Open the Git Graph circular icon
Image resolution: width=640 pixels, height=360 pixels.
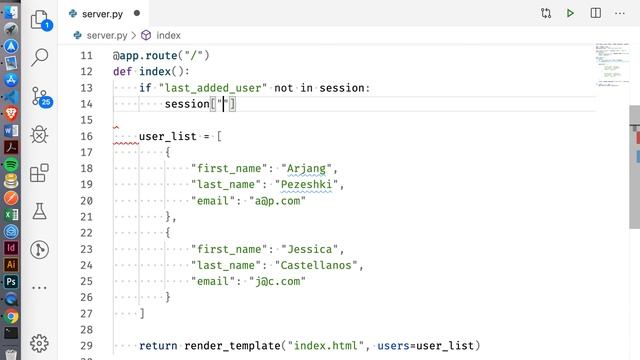coord(39,249)
